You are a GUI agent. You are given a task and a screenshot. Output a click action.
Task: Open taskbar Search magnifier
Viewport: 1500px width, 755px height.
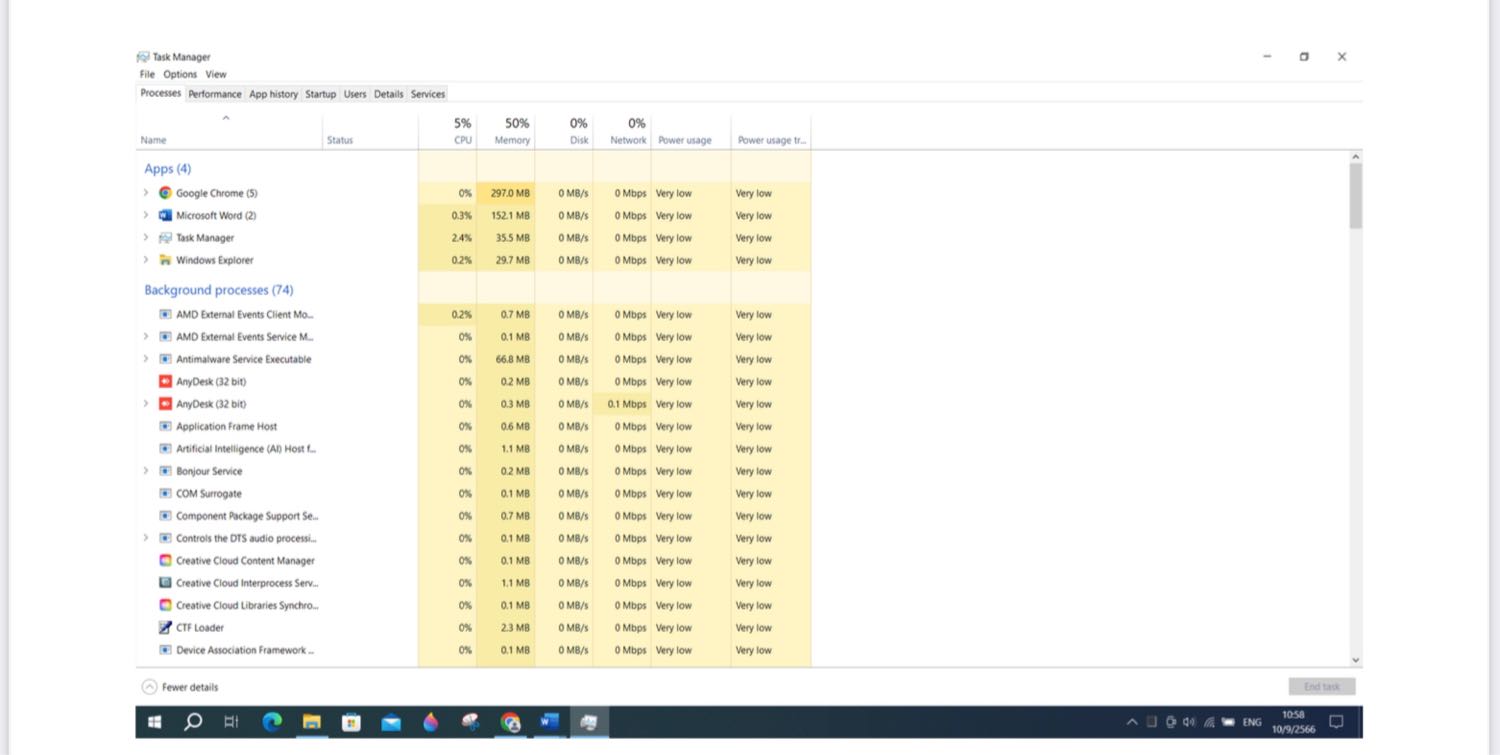193,722
